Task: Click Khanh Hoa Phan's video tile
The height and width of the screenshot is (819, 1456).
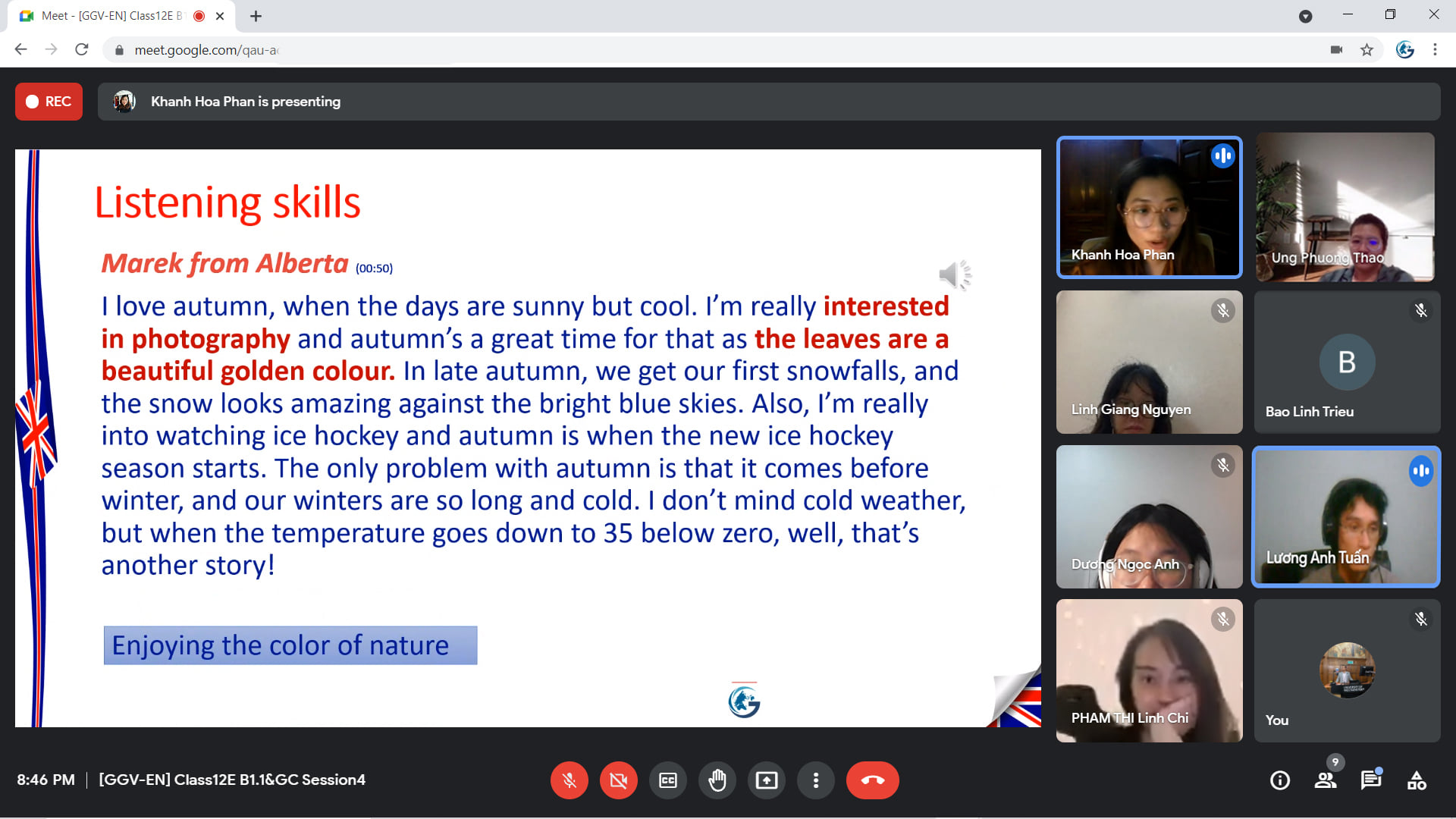Action: 1149,207
